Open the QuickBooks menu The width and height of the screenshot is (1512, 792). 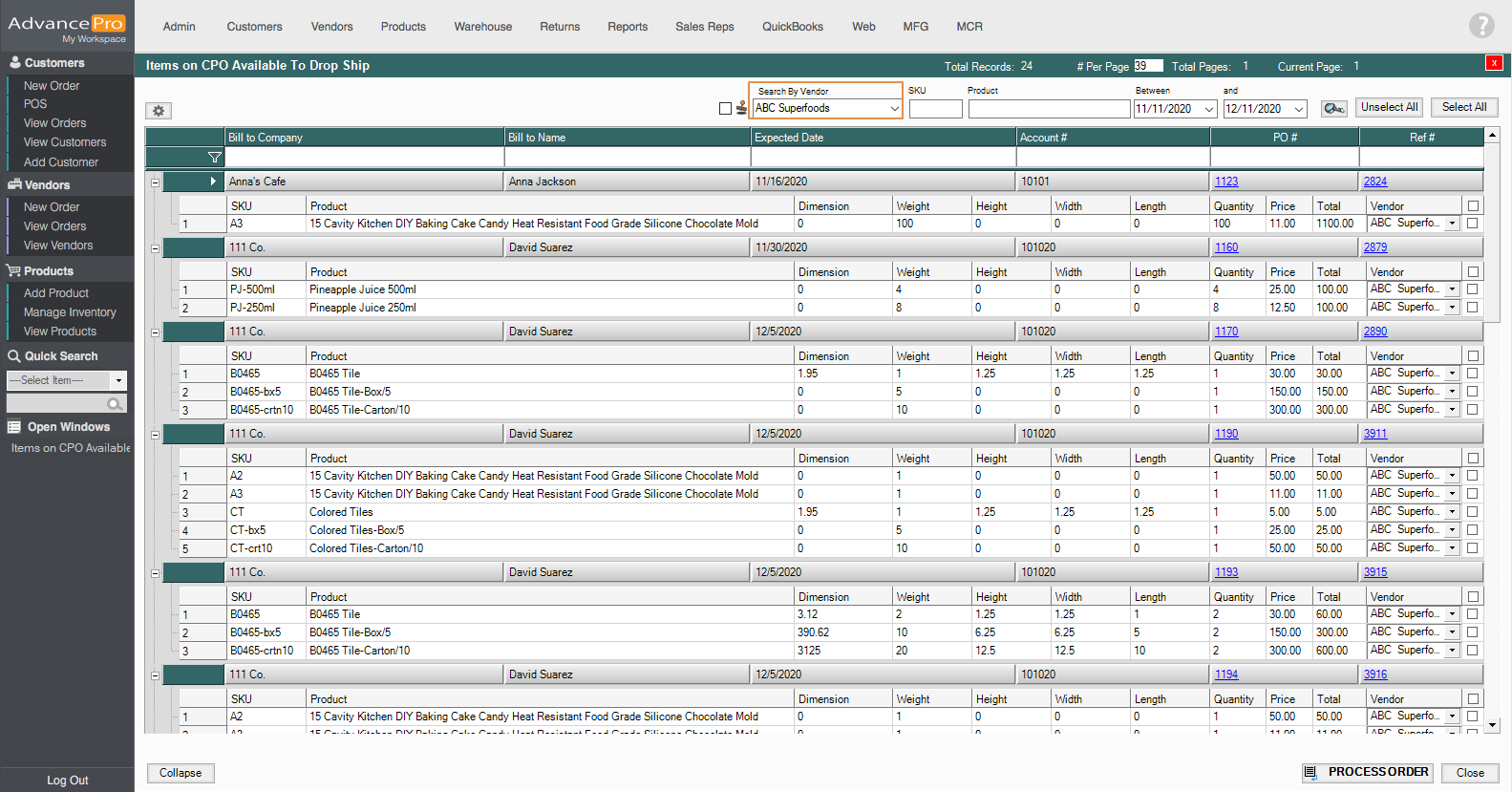point(792,27)
